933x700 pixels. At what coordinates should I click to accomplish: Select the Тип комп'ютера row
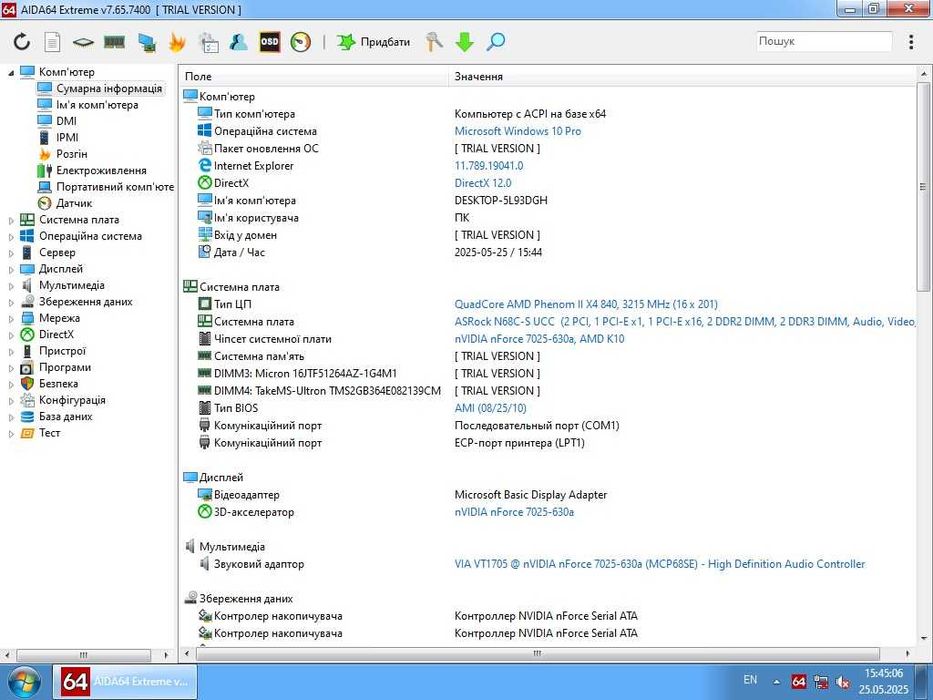click(x=547, y=114)
